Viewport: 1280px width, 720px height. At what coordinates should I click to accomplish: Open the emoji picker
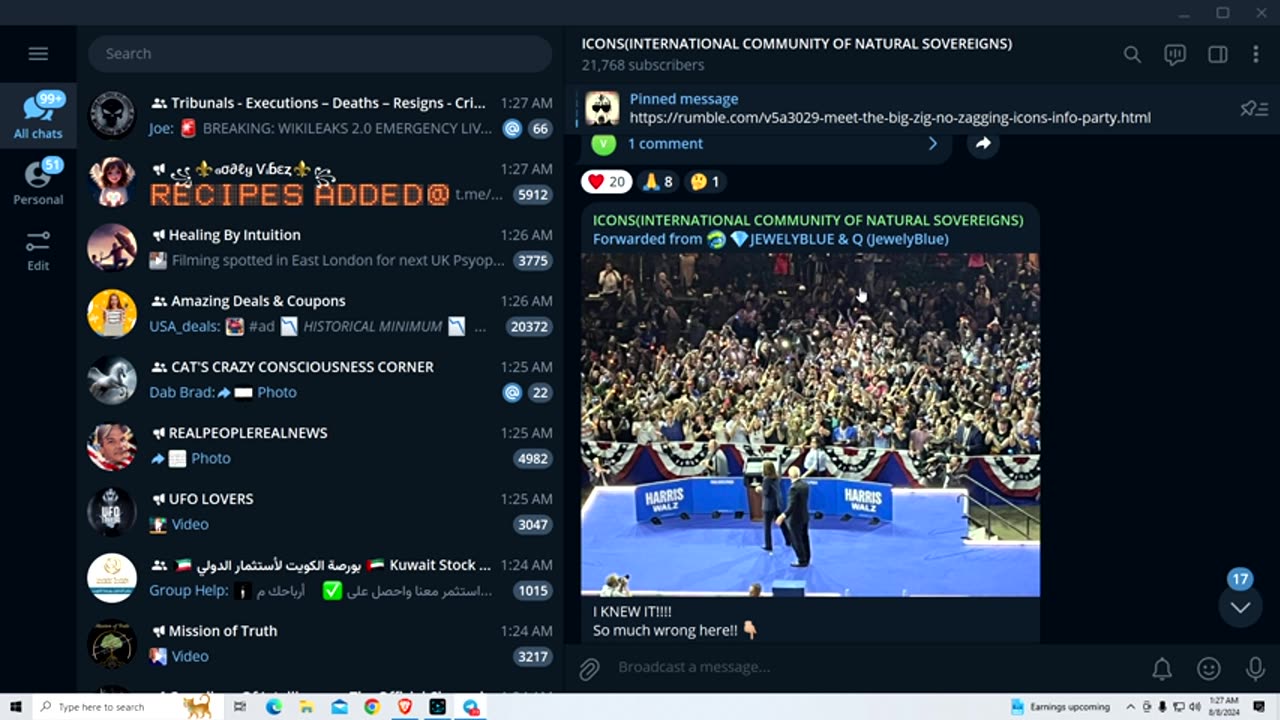(x=1209, y=668)
